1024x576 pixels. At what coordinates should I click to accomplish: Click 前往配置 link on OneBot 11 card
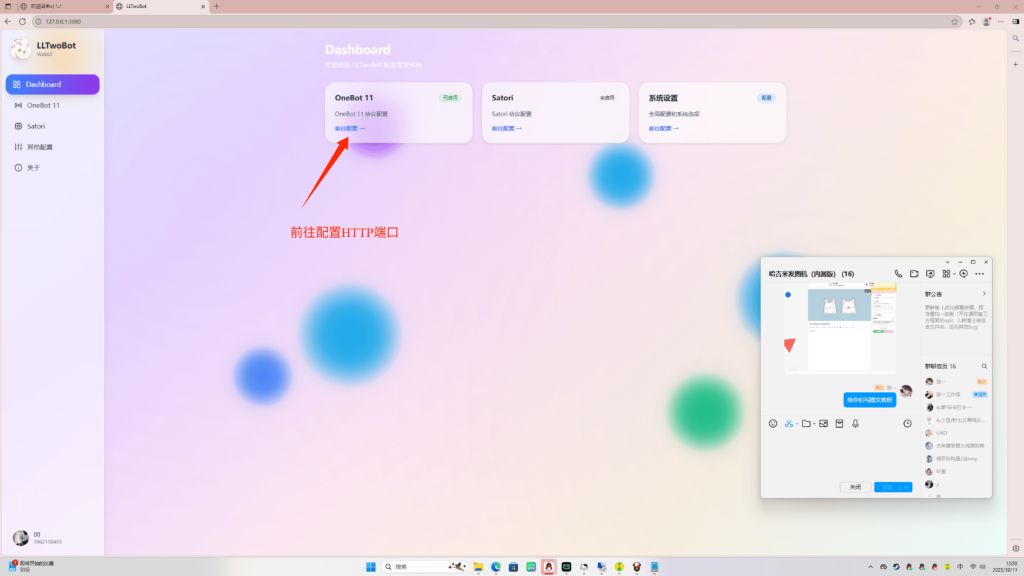350,128
